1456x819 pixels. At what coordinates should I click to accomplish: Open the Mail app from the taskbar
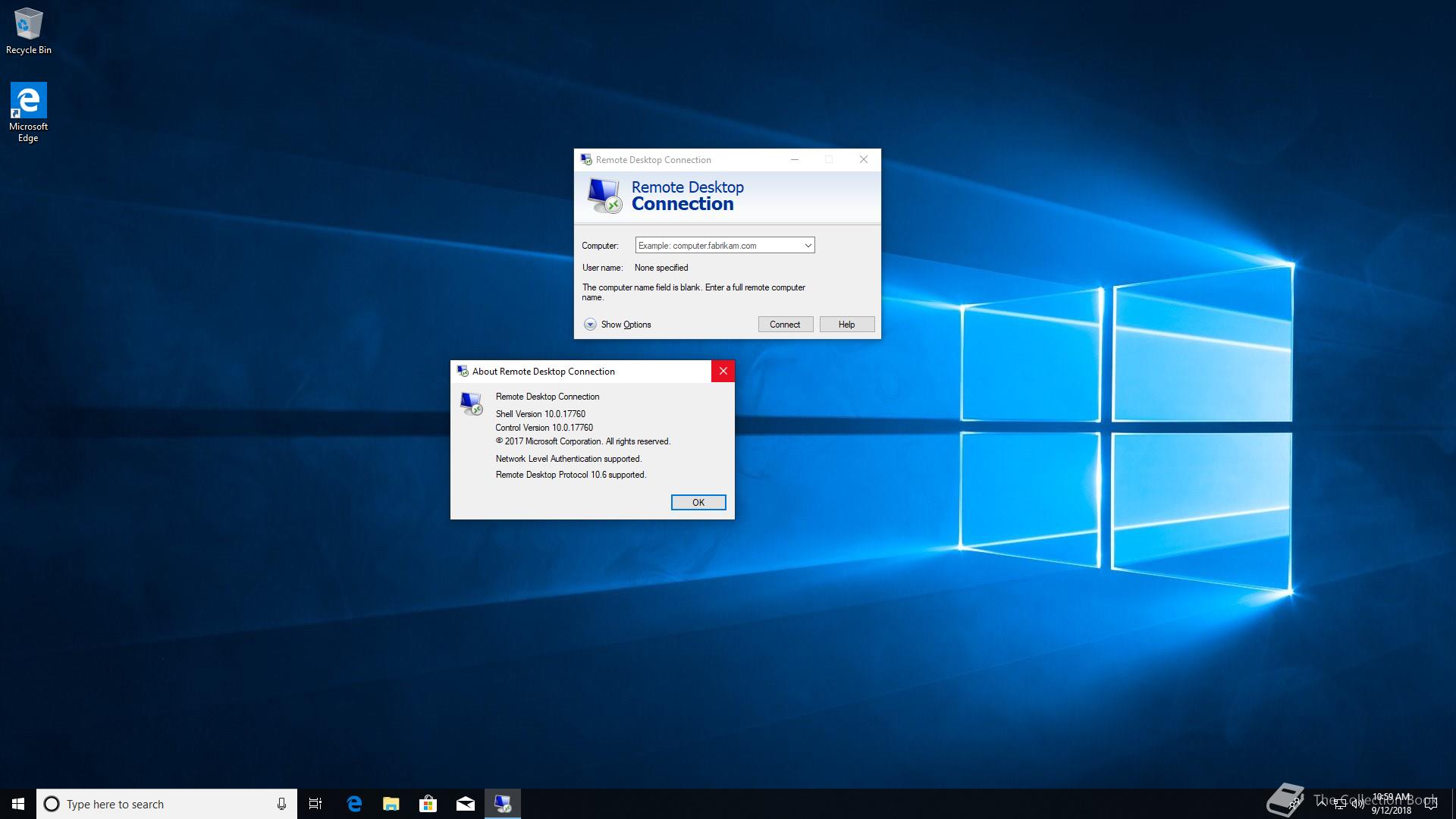pyautogui.click(x=466, y=804)
